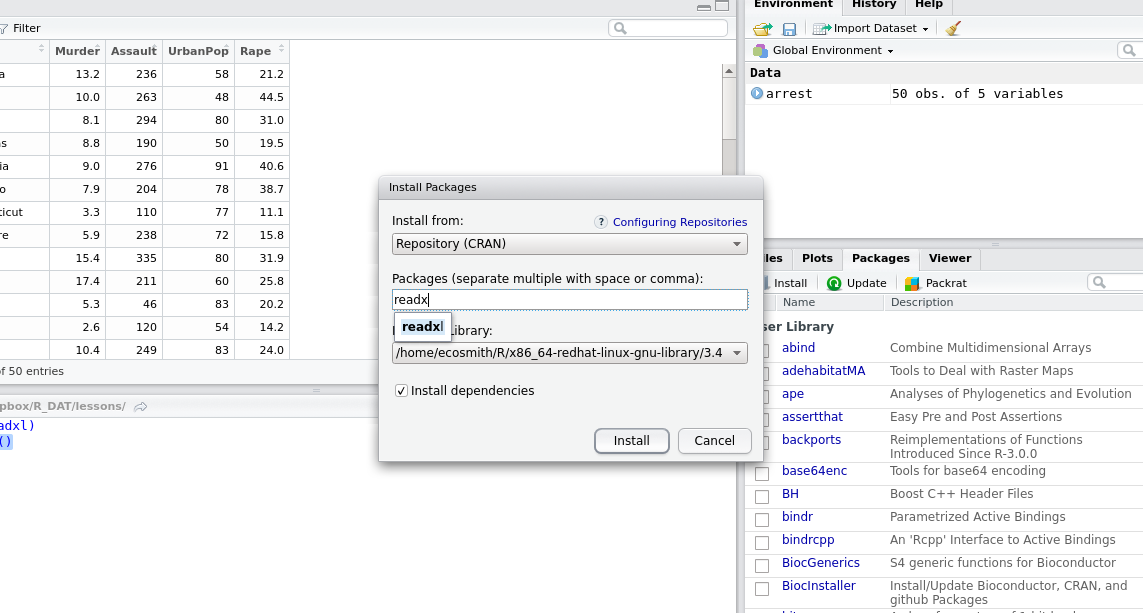Screen dimensions: 1143x613
Task: Click the Murder value 13.2 cell
Action: point(77,74)
